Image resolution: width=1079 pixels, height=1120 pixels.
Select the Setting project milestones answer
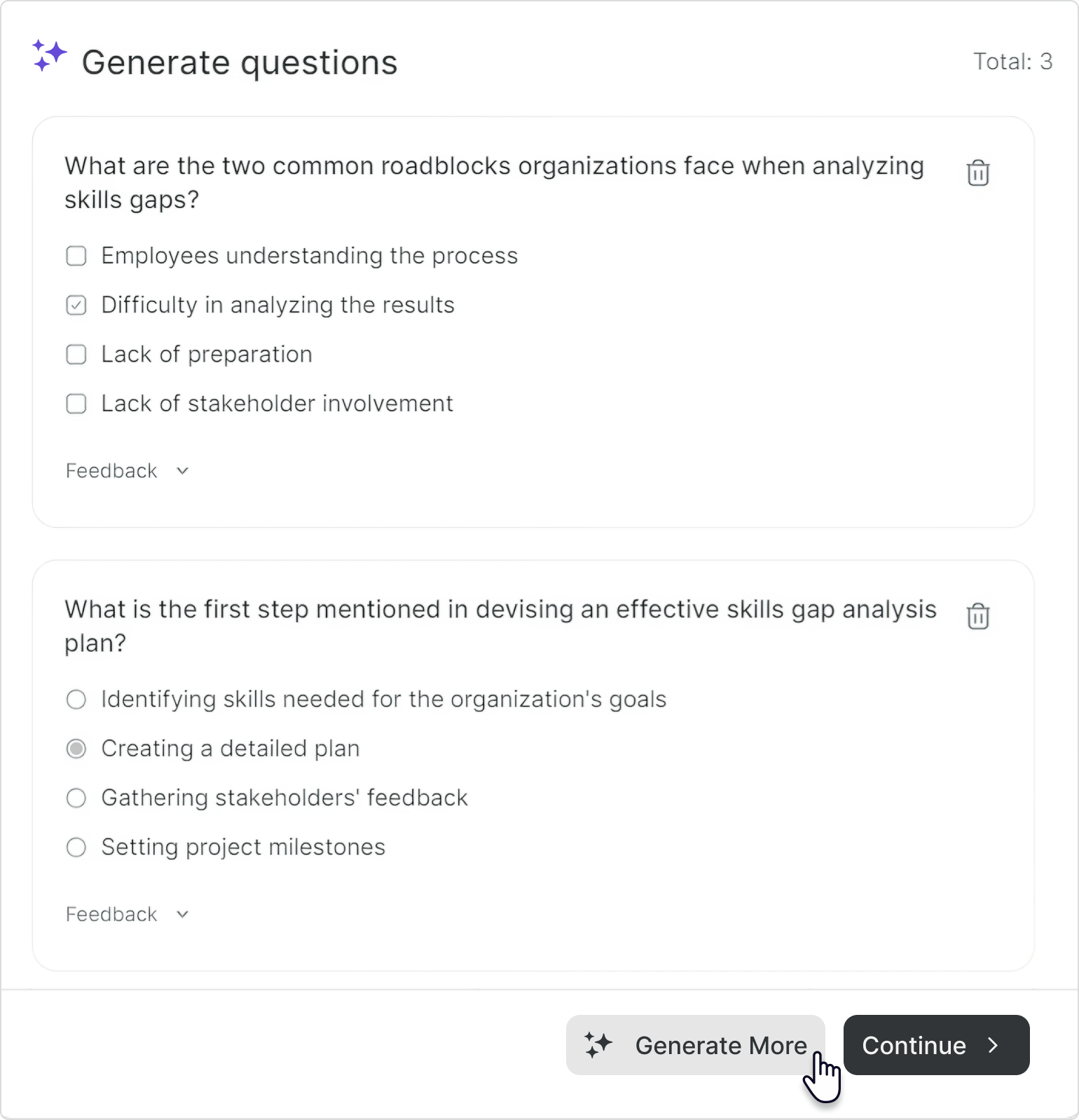(x=76, y=847)
